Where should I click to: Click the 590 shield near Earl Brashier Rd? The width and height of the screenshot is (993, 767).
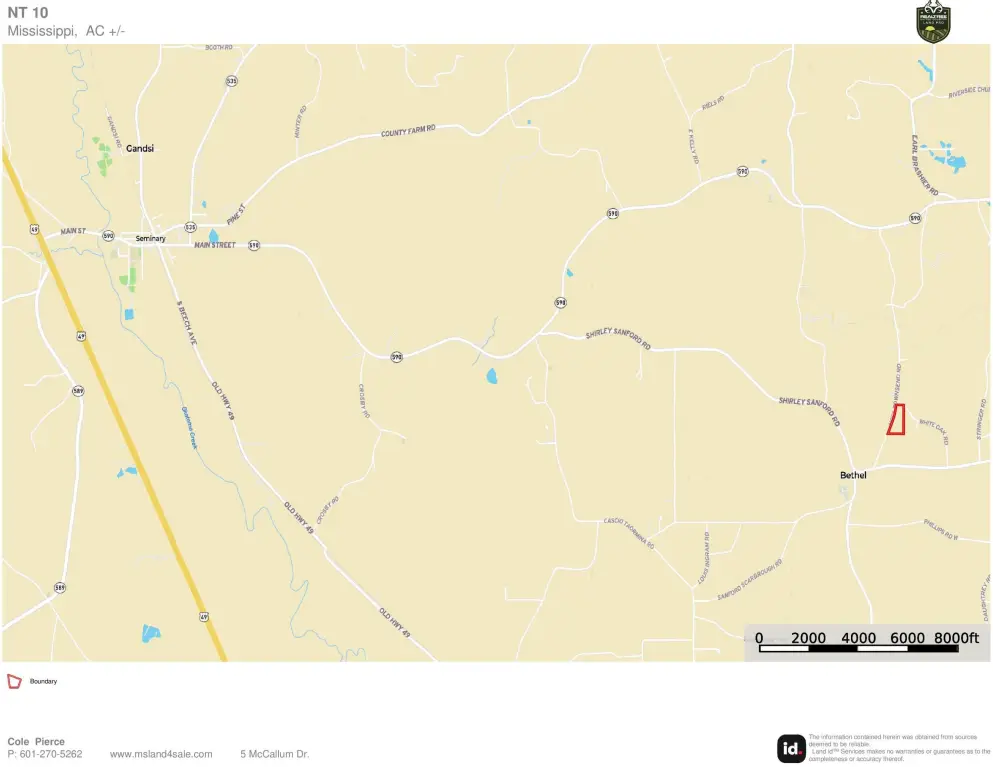point(915,218)
